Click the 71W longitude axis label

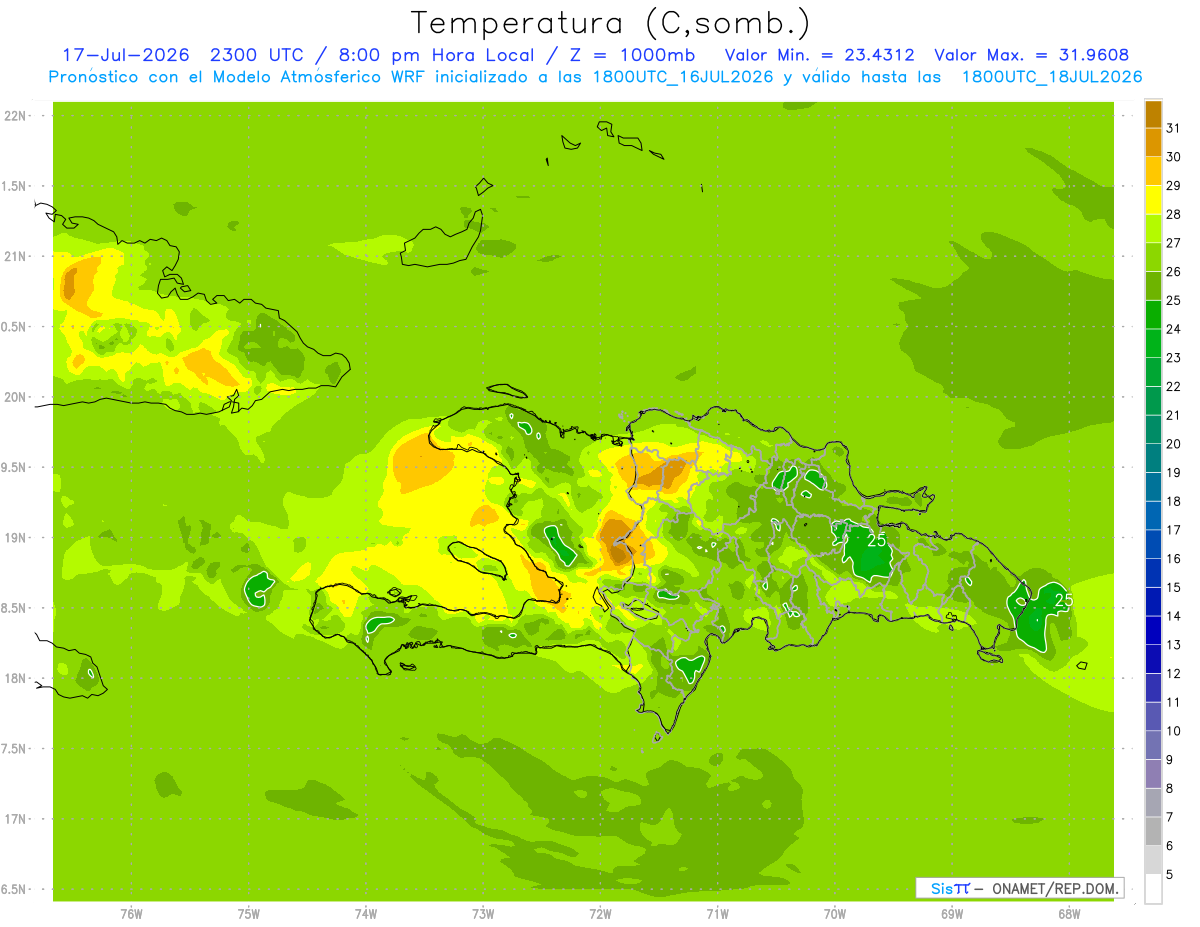(x=717, y=913)
